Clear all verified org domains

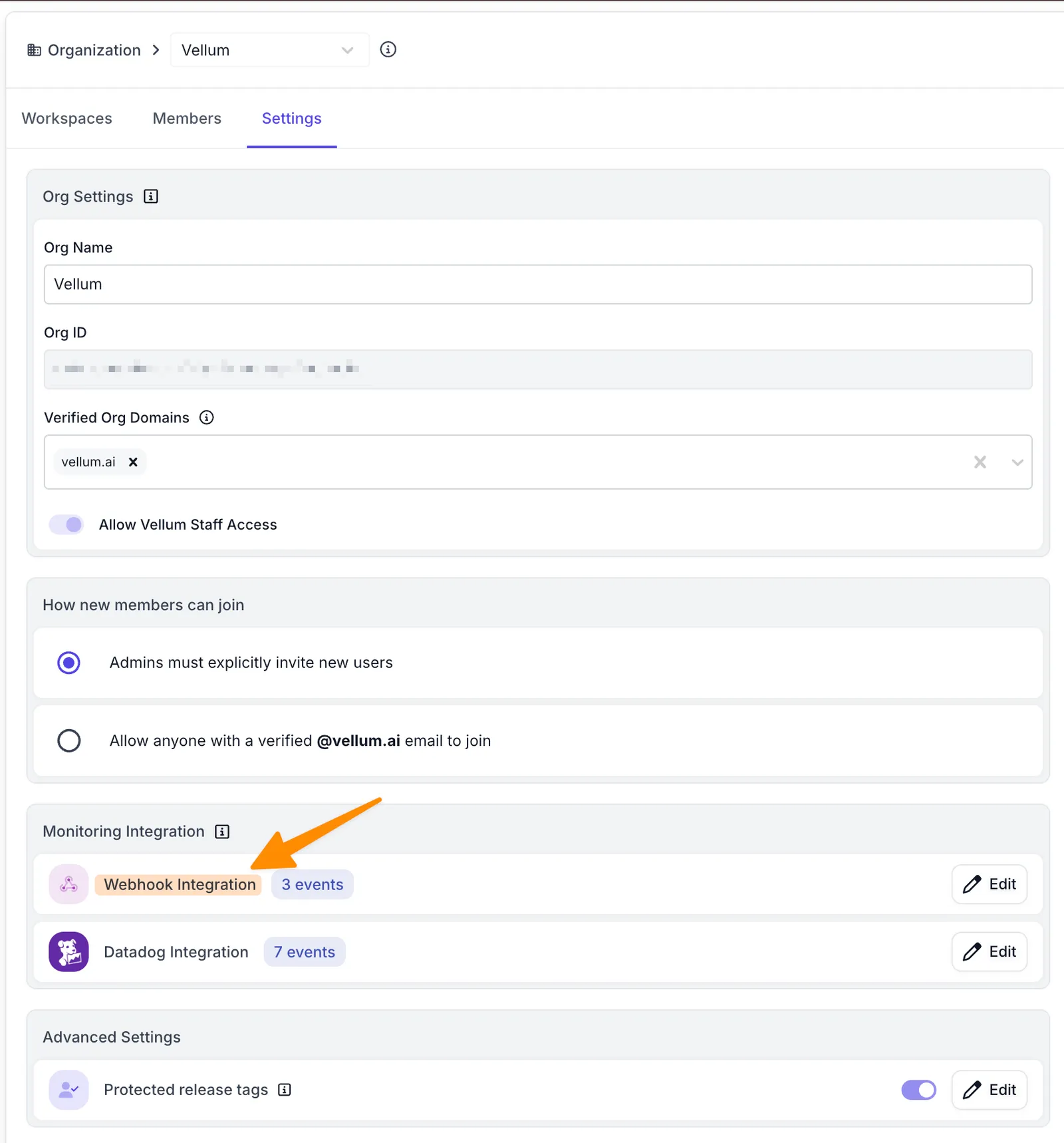tap(980, 462)
